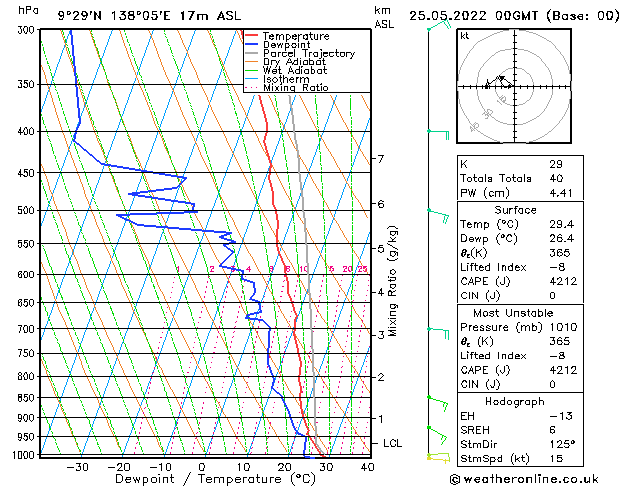Click the EH value -13

coord(561,416)
